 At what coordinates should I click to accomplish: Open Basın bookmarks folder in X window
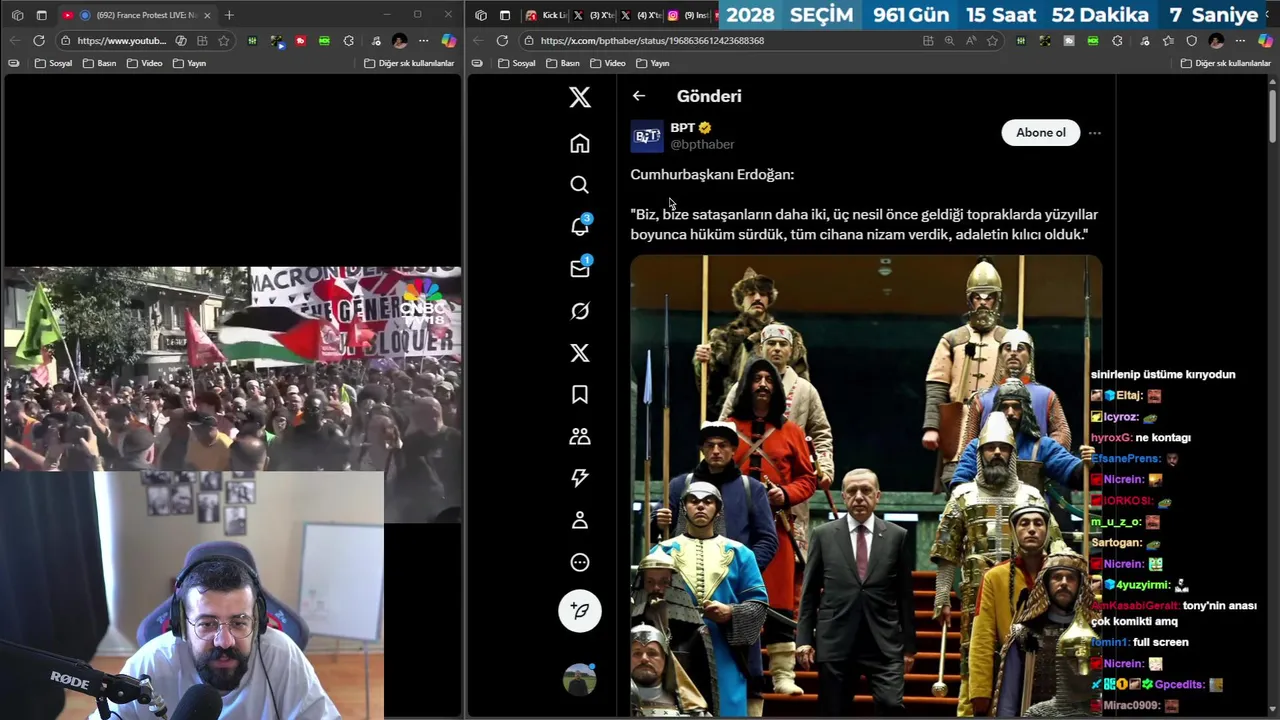tap(563, 63)
